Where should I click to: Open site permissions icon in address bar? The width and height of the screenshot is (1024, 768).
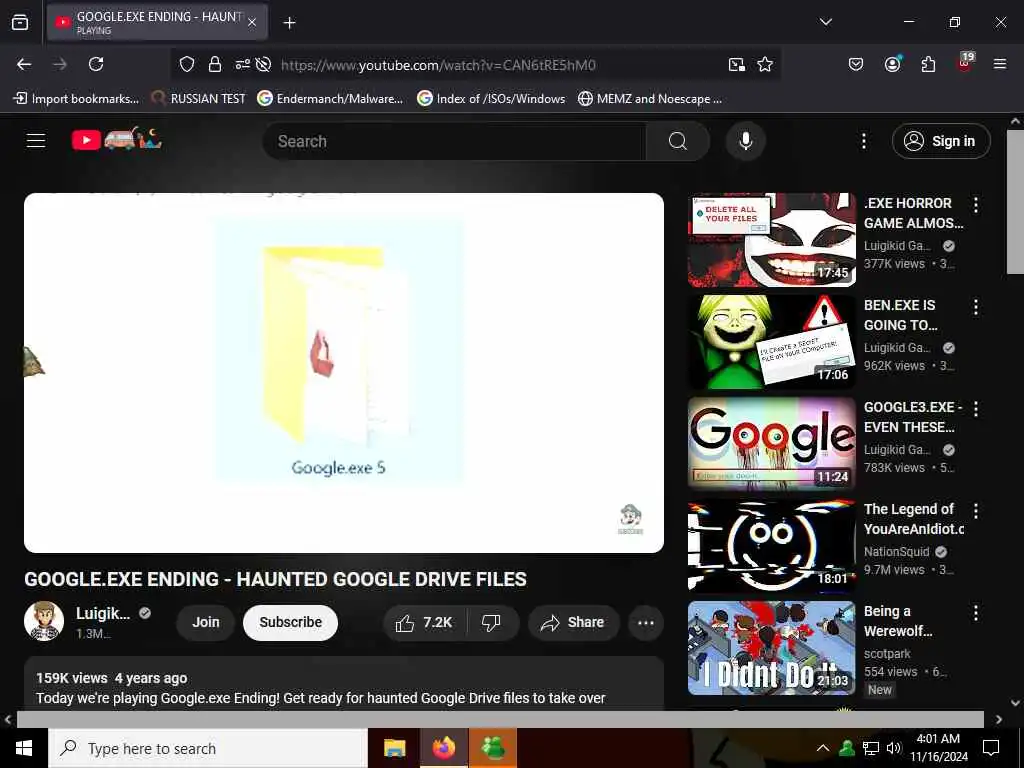coord(242,64)
